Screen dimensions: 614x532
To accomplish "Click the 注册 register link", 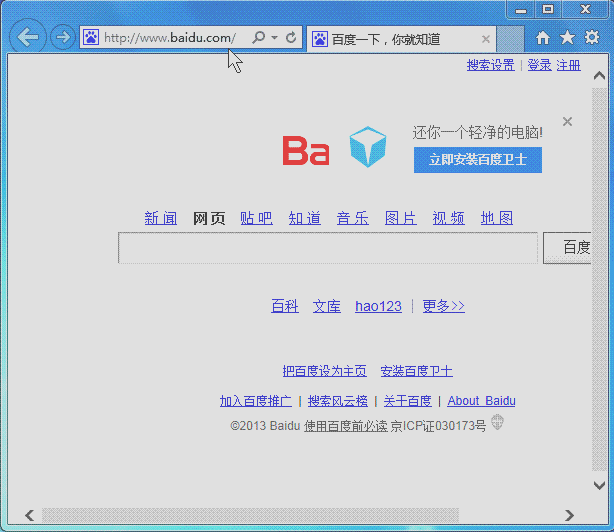I will pyautogui.click(x=569, y=65).
